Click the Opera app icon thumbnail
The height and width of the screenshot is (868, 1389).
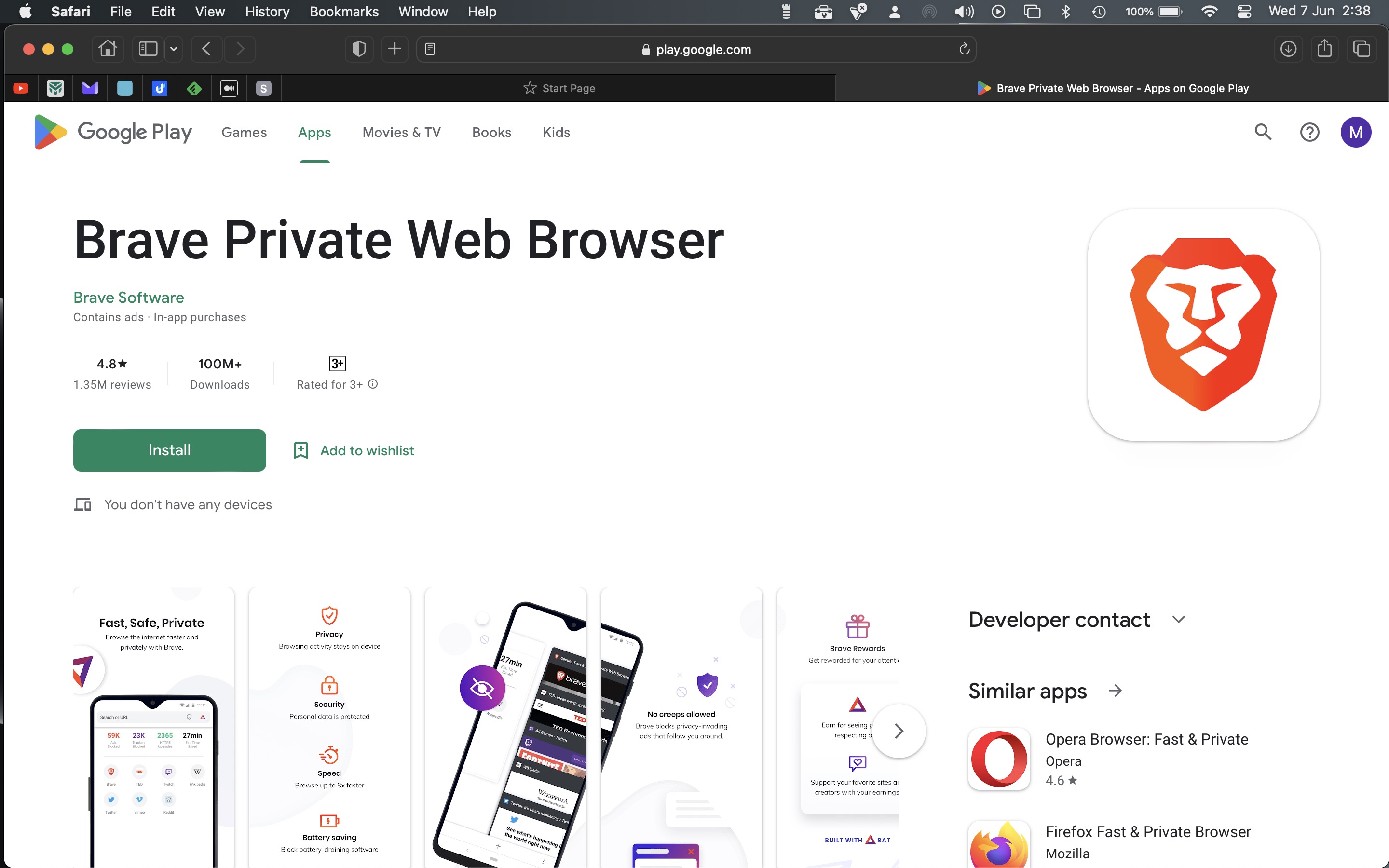(x=999, y=759)
